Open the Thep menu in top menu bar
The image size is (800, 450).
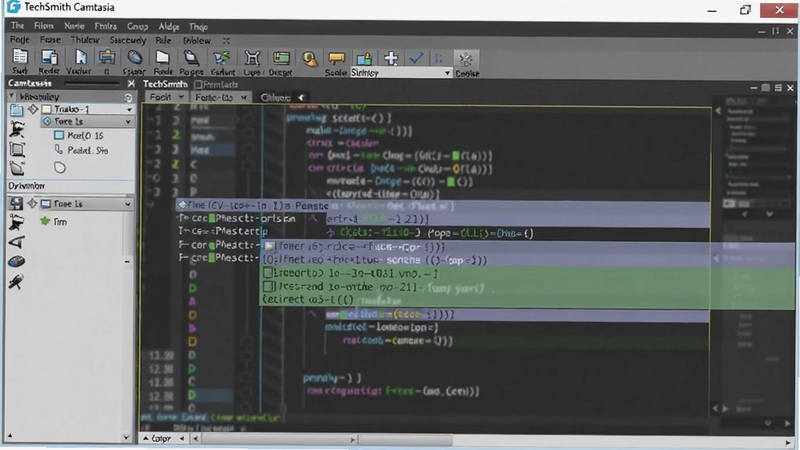(198, 27)
